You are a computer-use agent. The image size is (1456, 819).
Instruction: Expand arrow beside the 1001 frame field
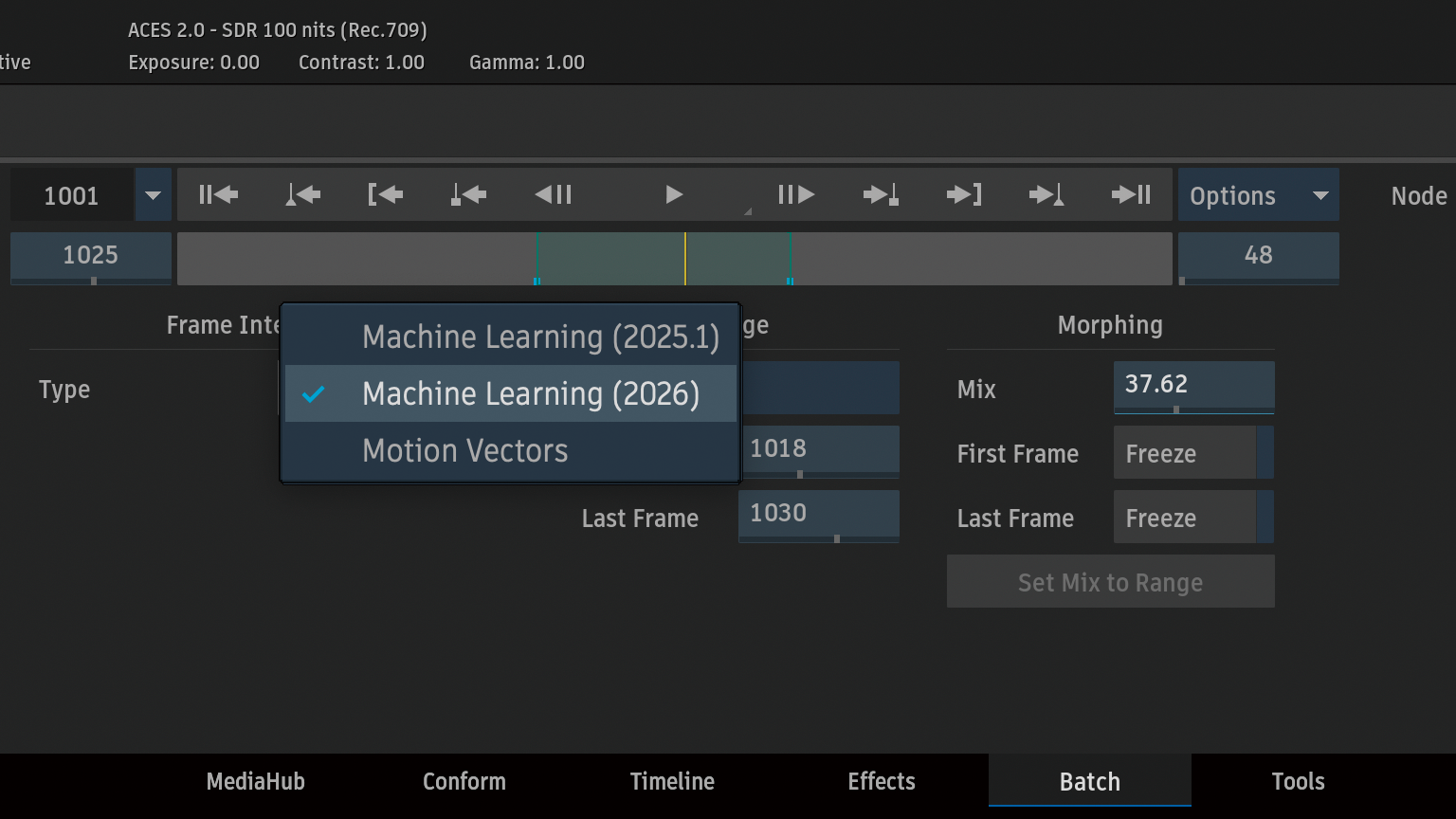click(153, 195)
